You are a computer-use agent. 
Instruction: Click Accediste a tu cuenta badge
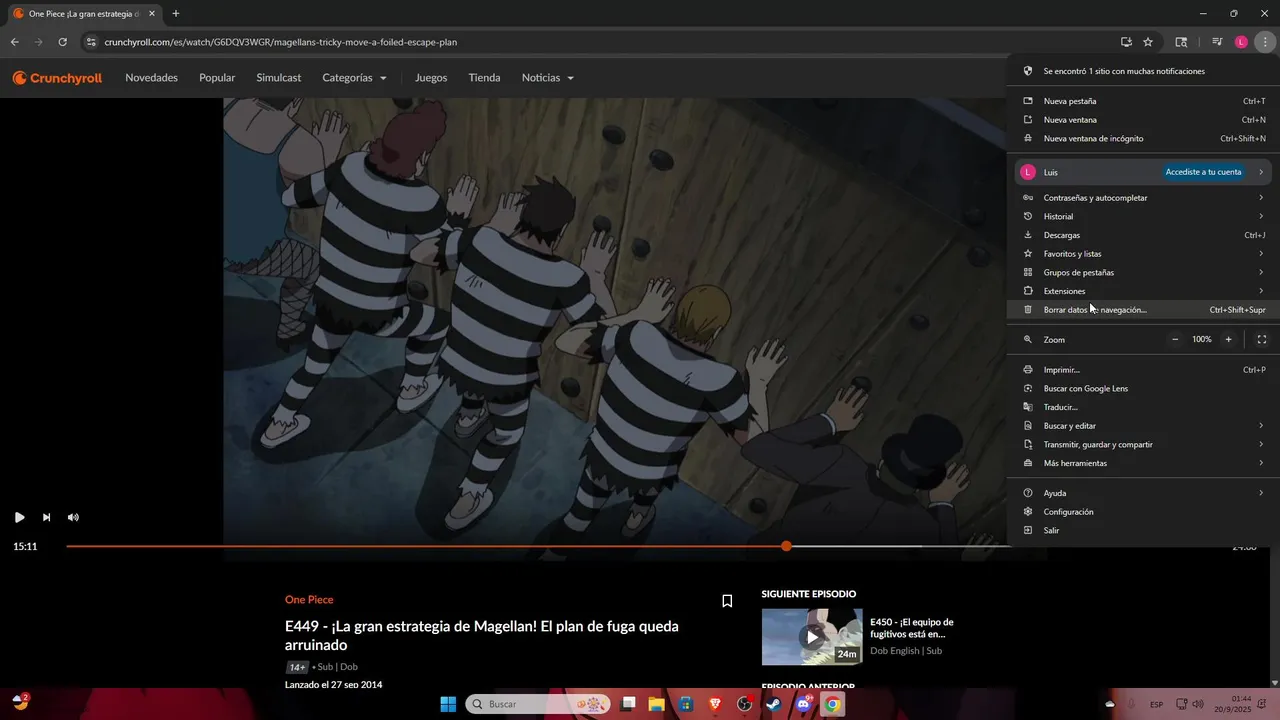point(1203,172)
